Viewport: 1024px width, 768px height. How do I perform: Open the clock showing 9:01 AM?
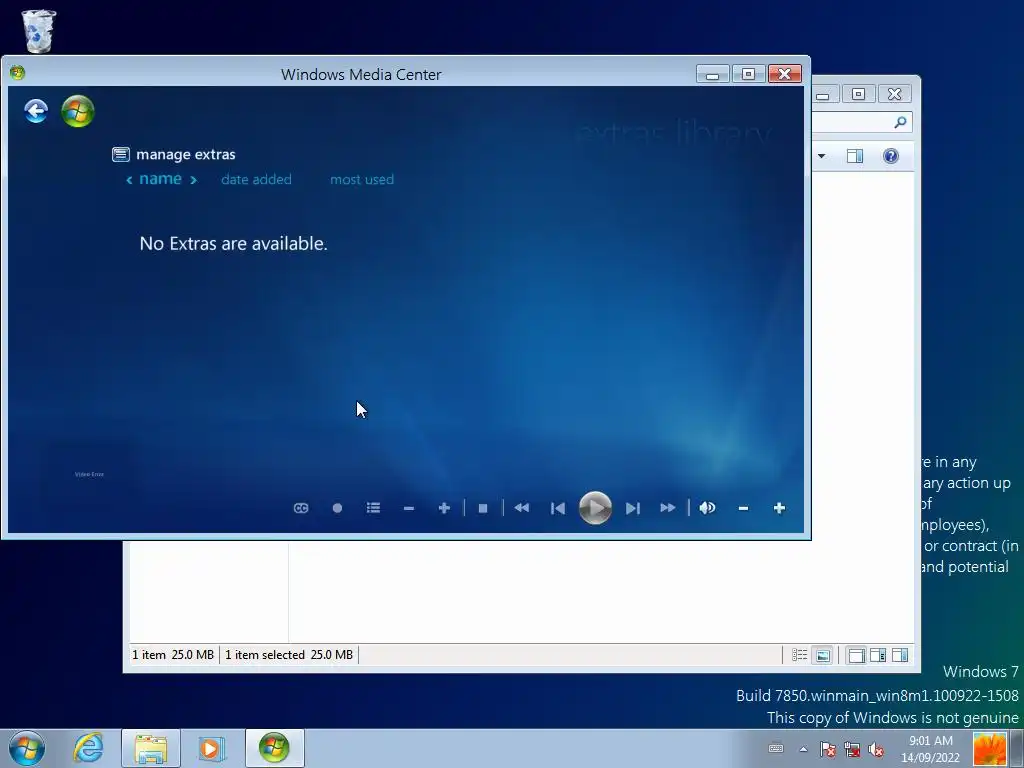click(931, 749)
